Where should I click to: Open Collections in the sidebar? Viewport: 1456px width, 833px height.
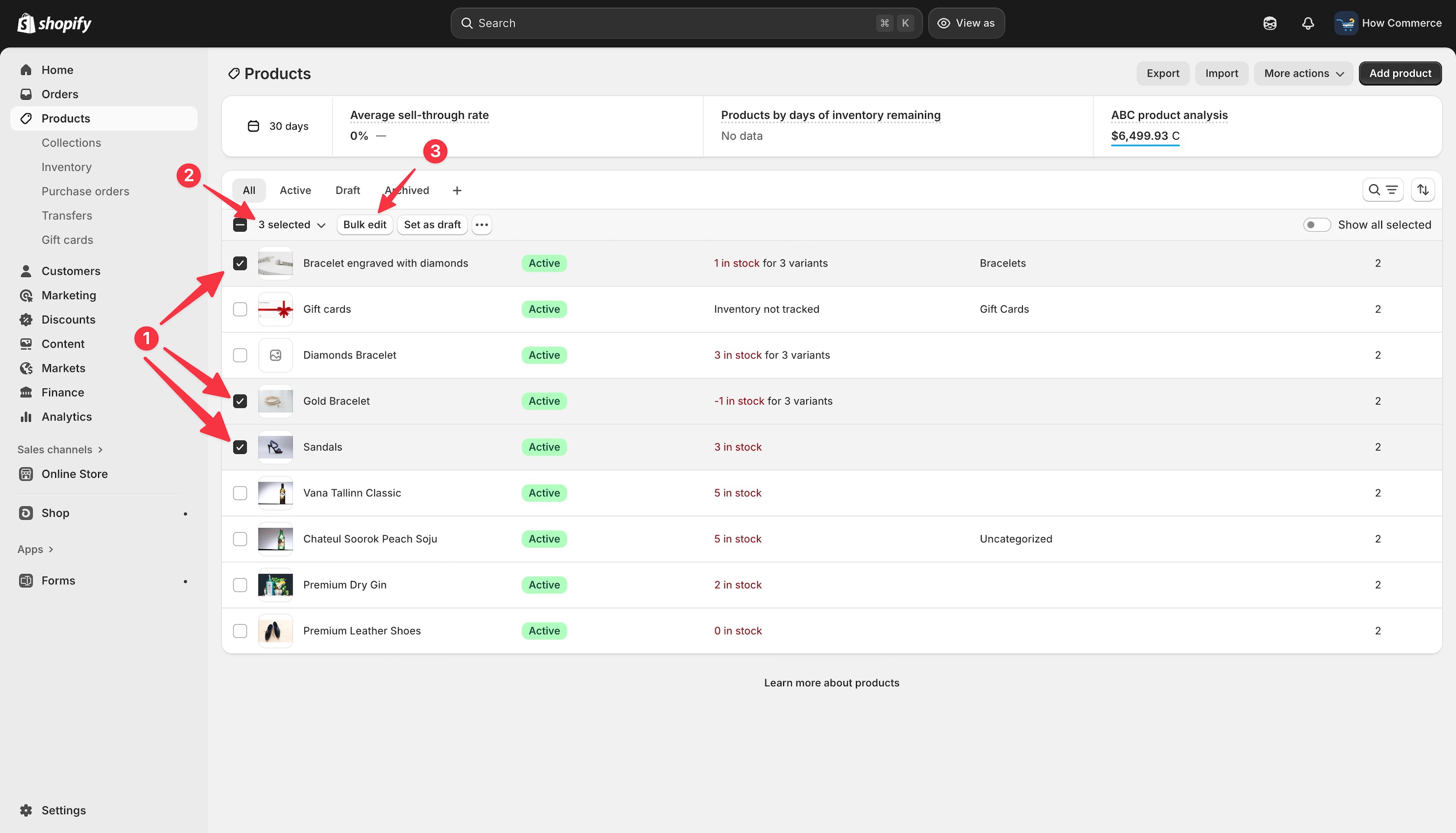pos(71,143)
